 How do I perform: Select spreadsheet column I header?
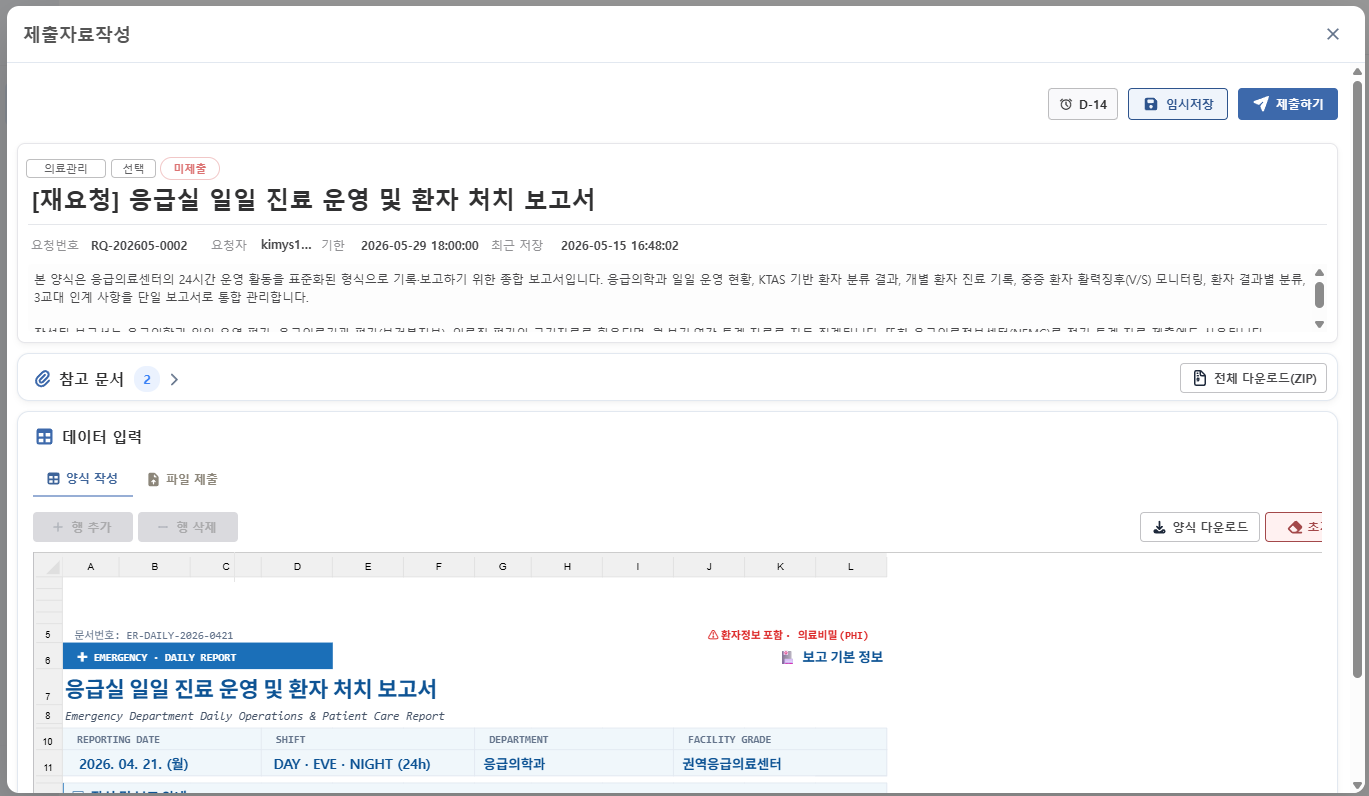point(638,567)
